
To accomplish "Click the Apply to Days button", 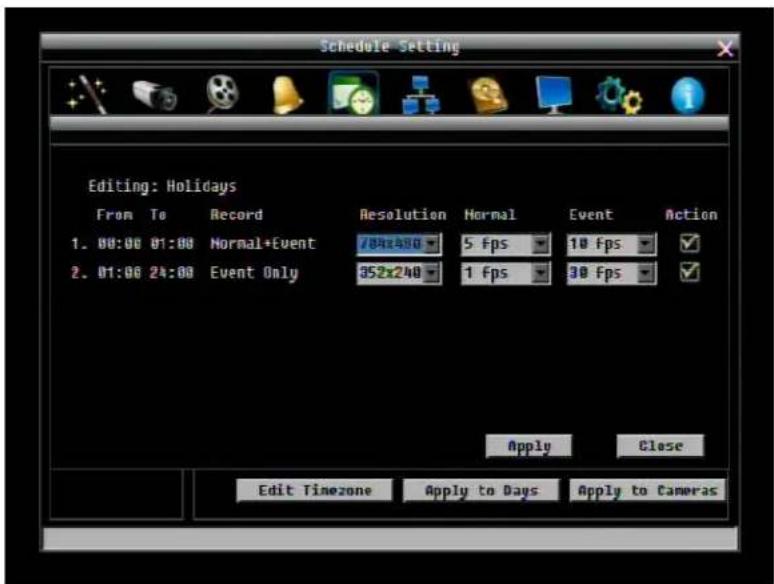I will pos(481,490).
